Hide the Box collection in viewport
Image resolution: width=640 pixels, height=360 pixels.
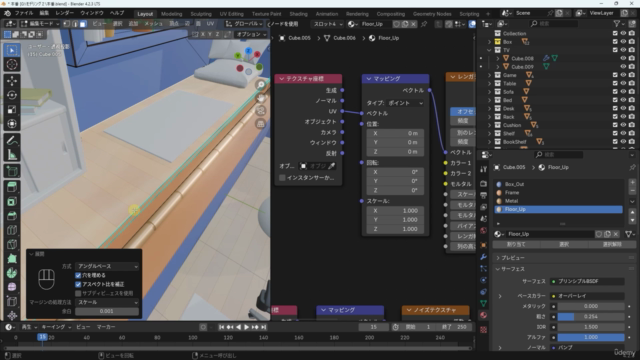point(623,42)
